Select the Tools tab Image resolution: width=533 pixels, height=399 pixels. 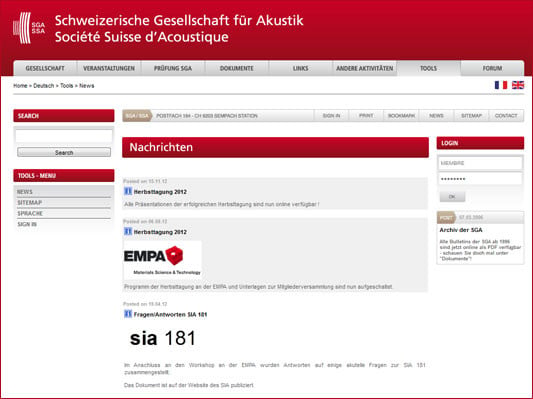pos(428,68)
